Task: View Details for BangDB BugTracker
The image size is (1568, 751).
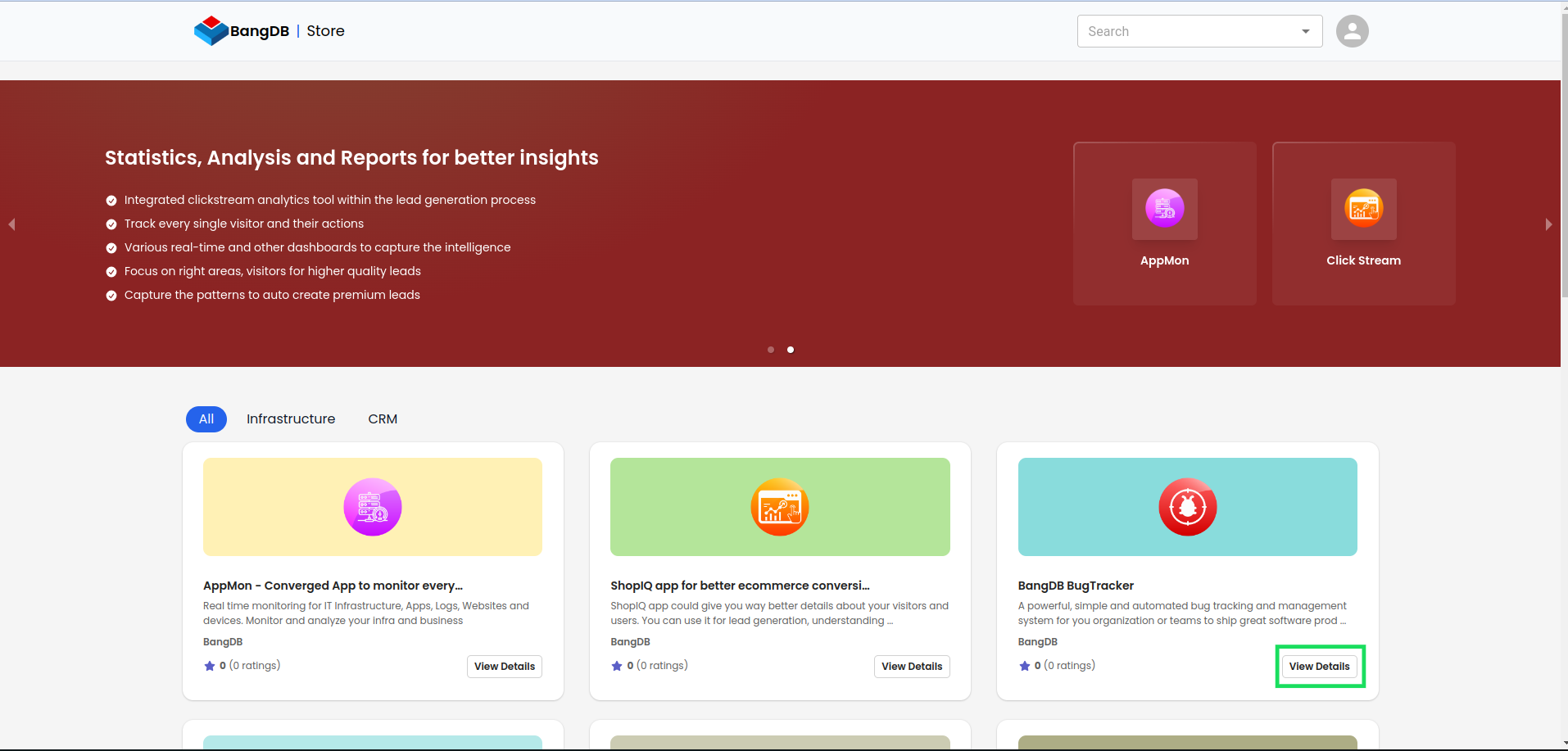Action: coord(1319,666)
